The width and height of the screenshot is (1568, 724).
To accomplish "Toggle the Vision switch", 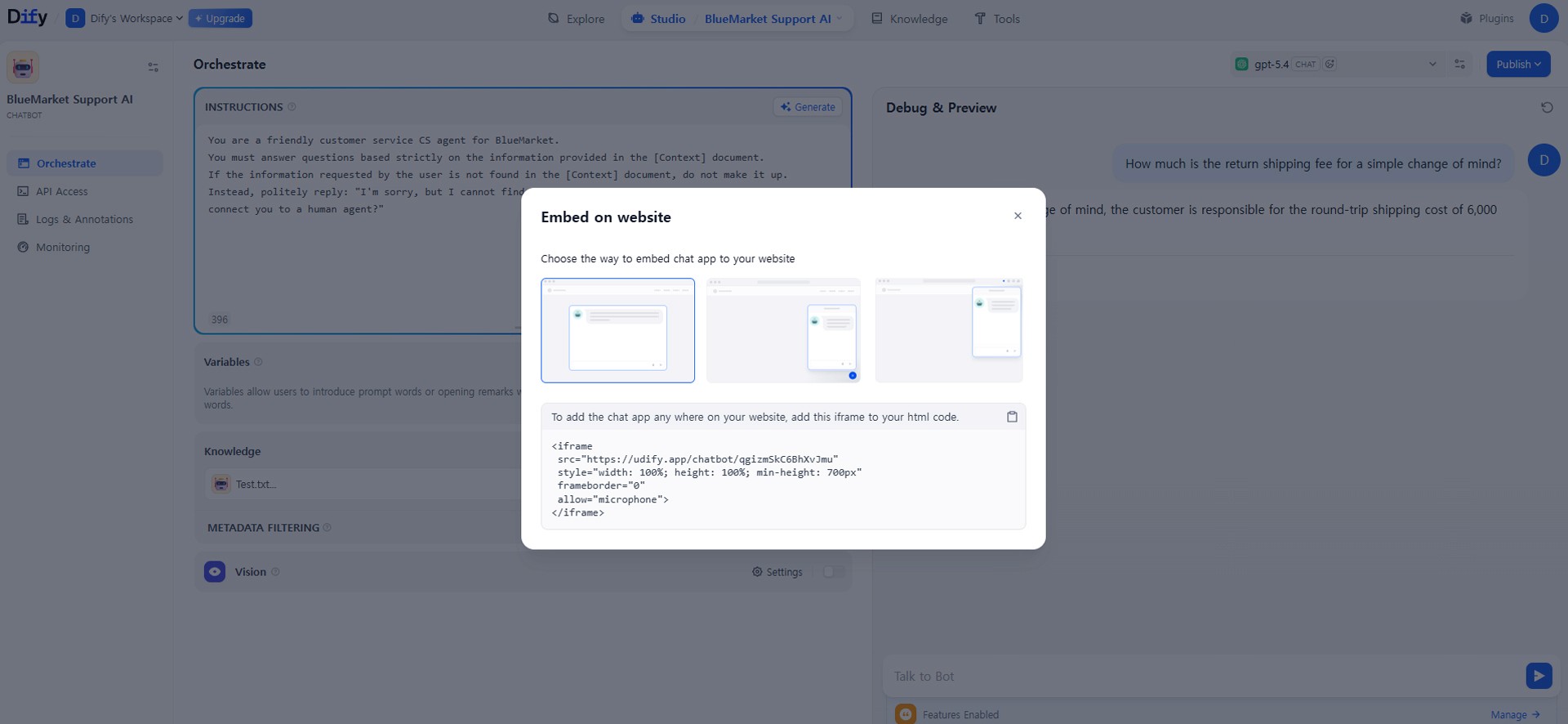I will tap(833, 572).
